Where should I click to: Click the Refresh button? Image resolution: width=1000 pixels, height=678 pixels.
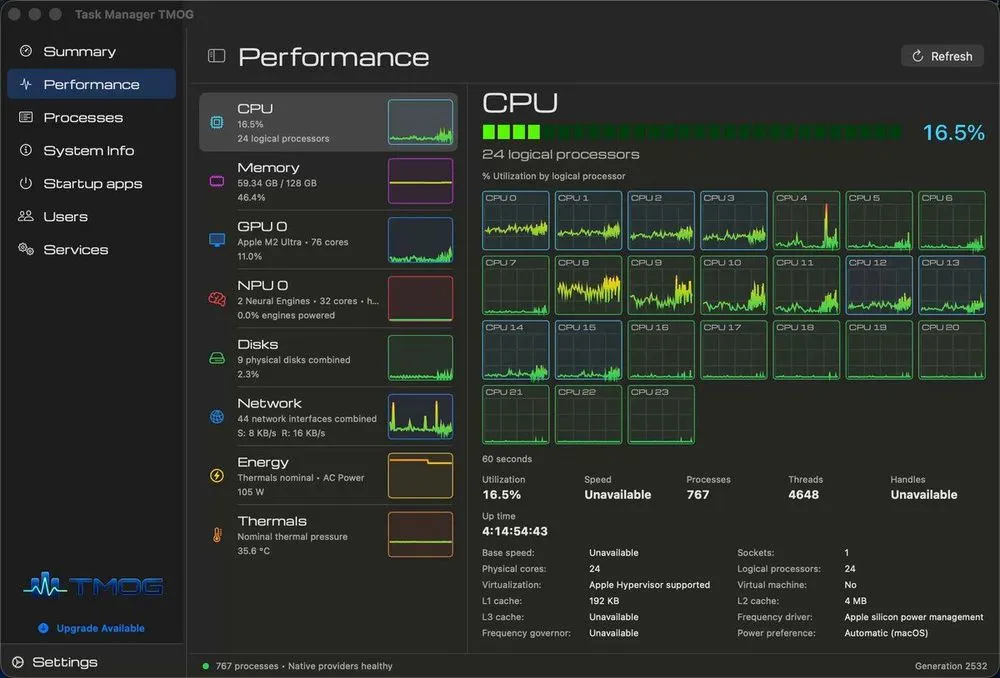pos(942,56)
